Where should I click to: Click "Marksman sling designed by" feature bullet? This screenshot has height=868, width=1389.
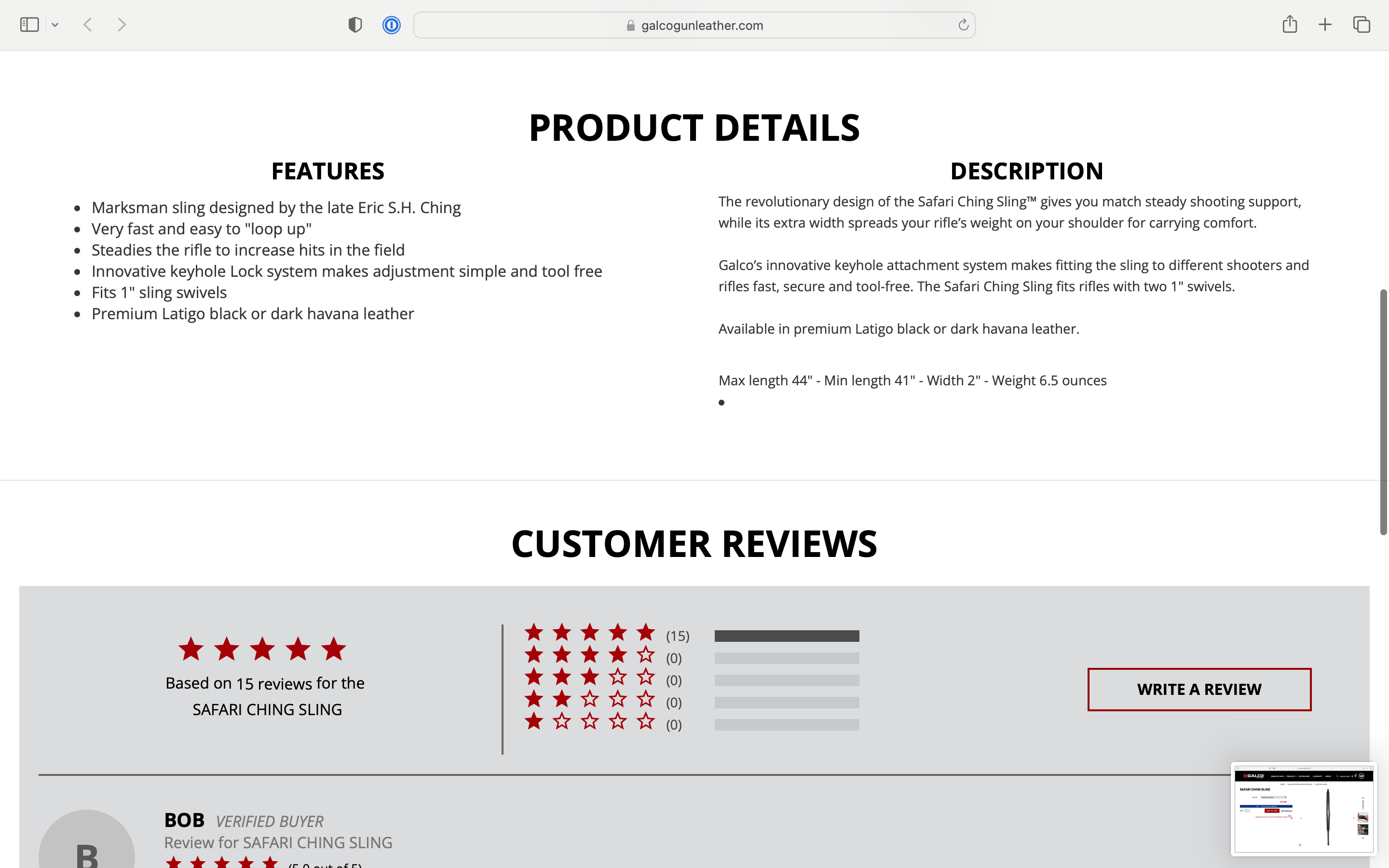(276, 208)
